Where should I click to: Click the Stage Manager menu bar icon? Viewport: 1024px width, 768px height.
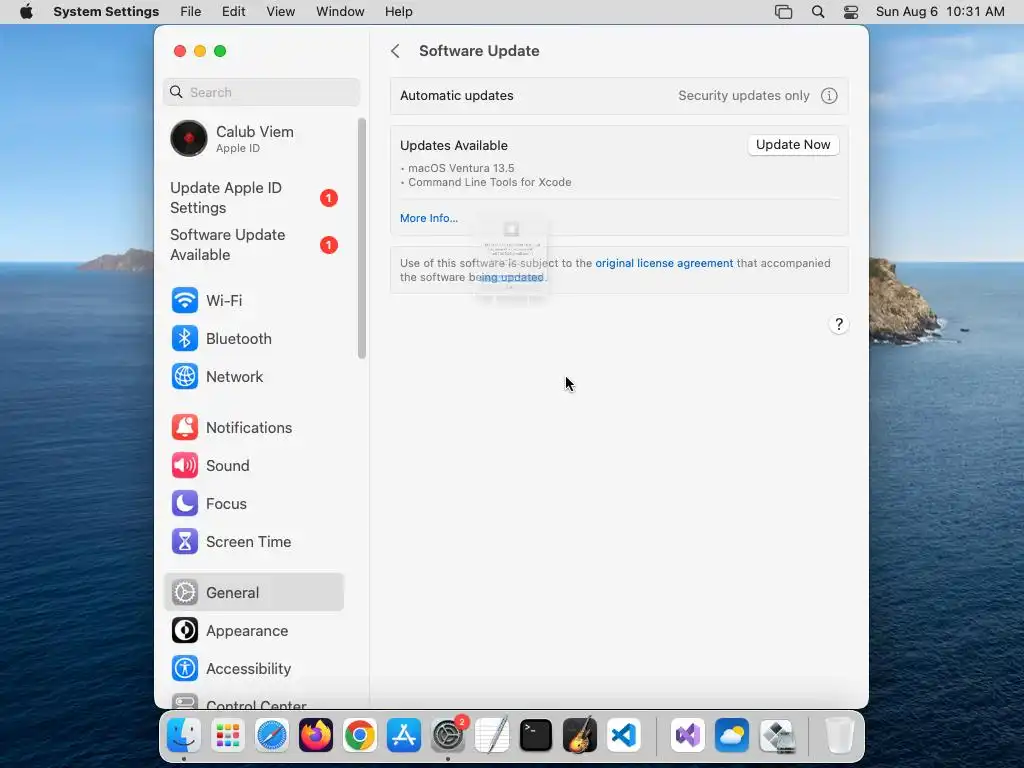[783, 12]
